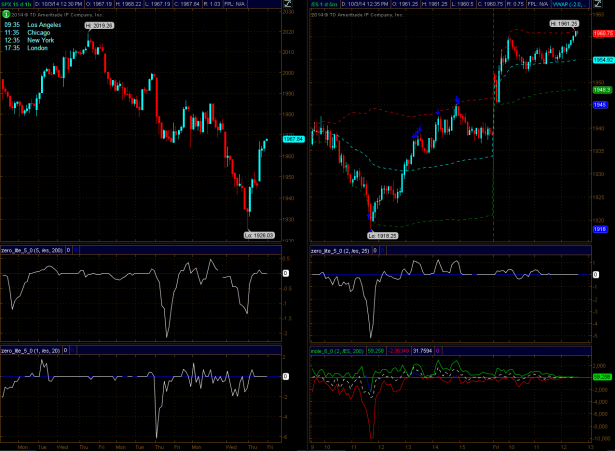Click the Hi: 1961.25 price bubble

click(562, 22)
